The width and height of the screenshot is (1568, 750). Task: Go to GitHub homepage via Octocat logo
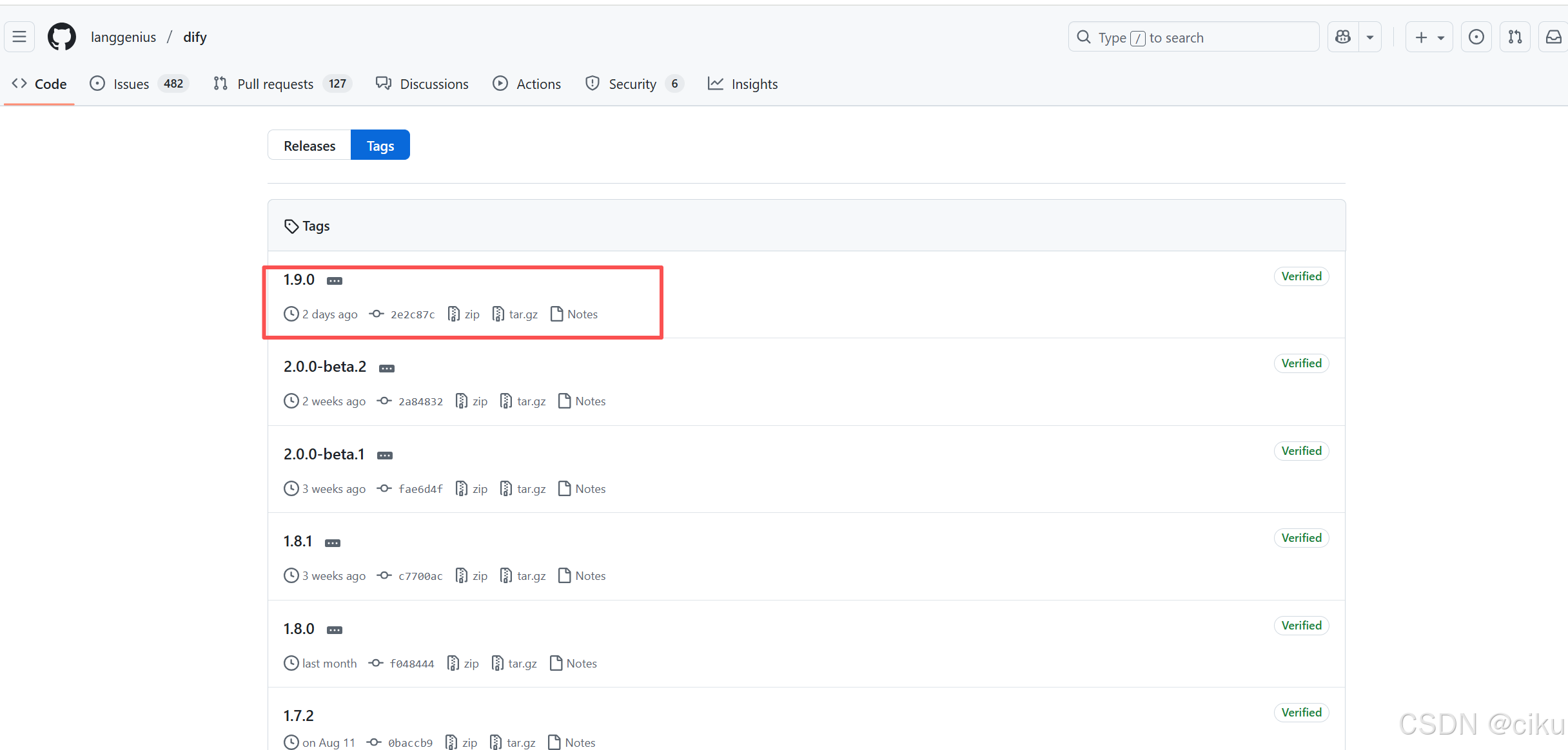(x=62, y=37)
